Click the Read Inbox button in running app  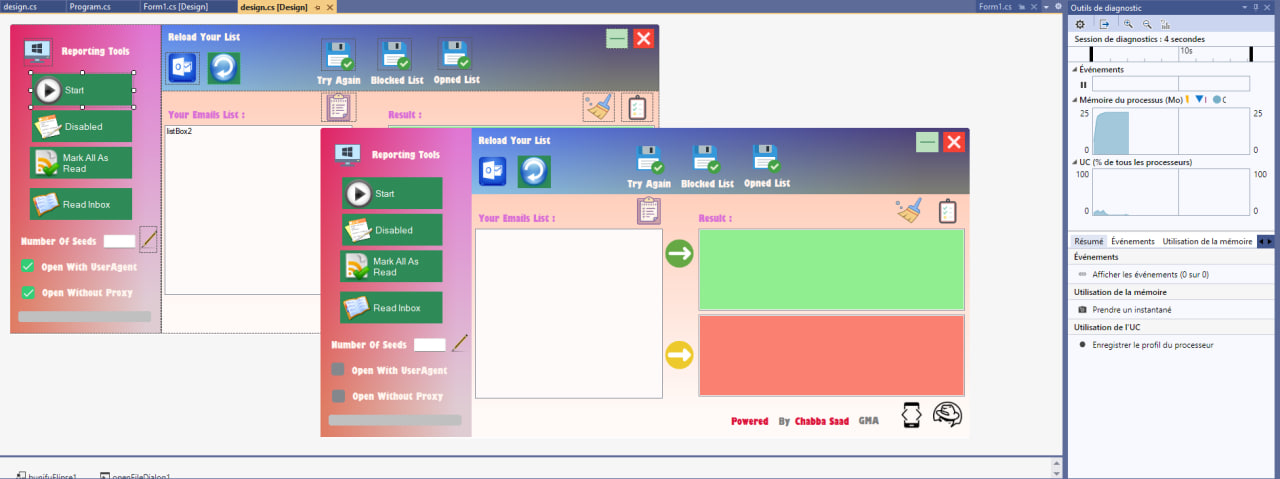392,308
